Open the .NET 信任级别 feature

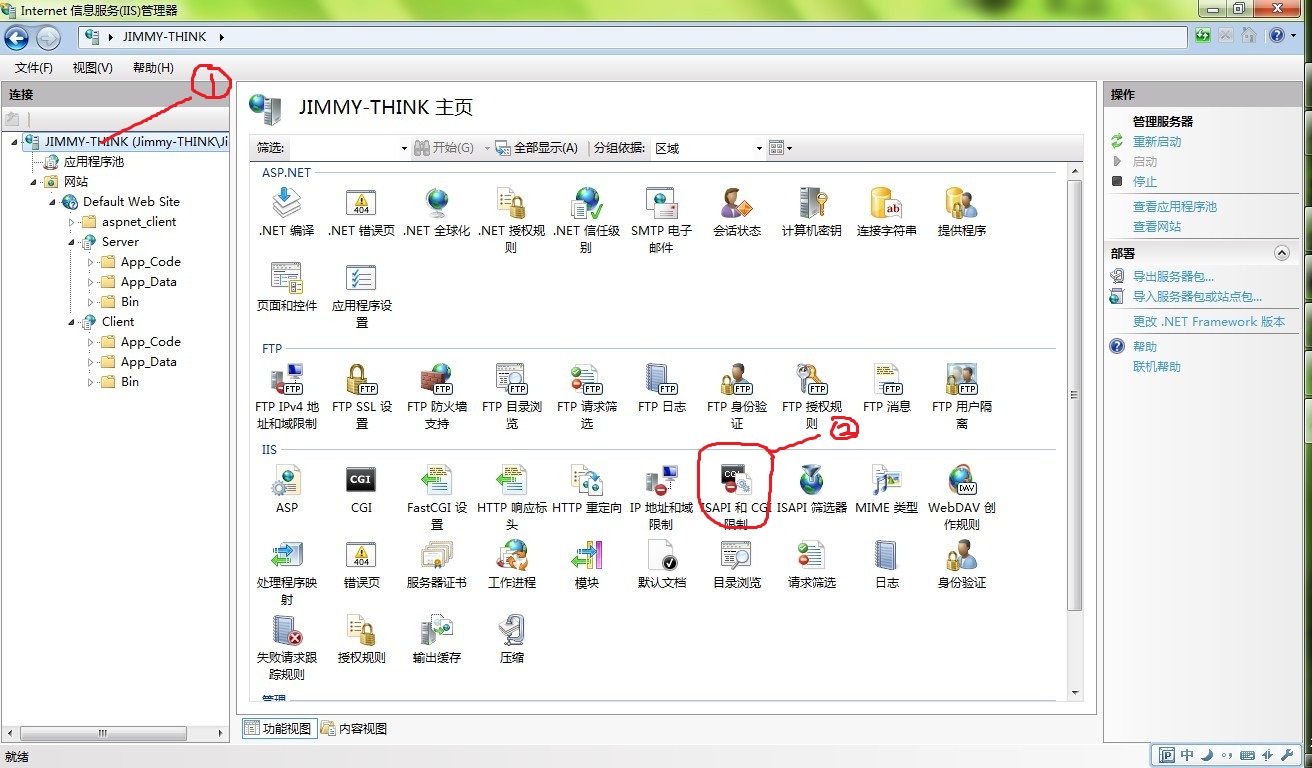(587, 204)
